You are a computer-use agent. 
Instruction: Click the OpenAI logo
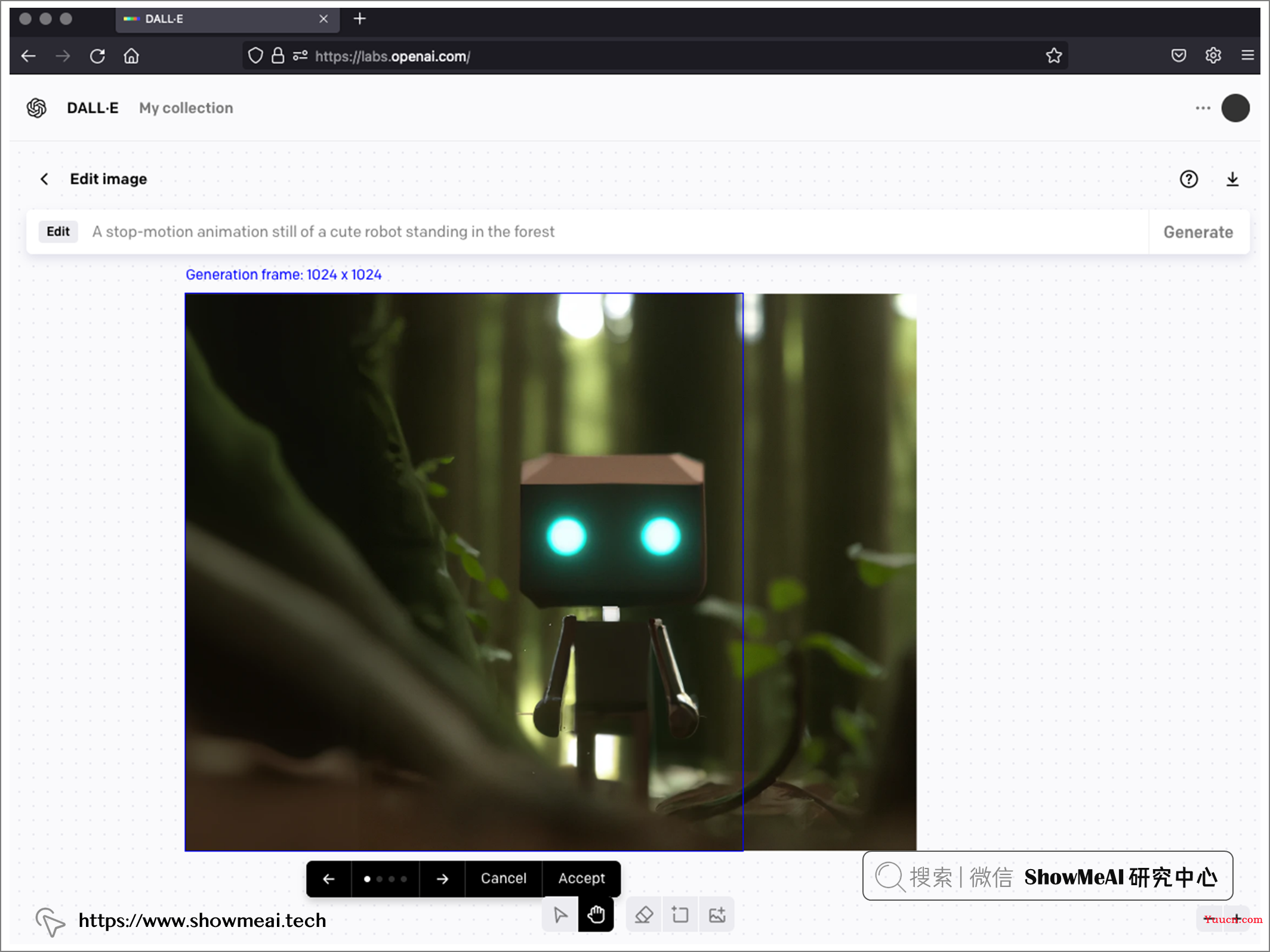[37, 108]
